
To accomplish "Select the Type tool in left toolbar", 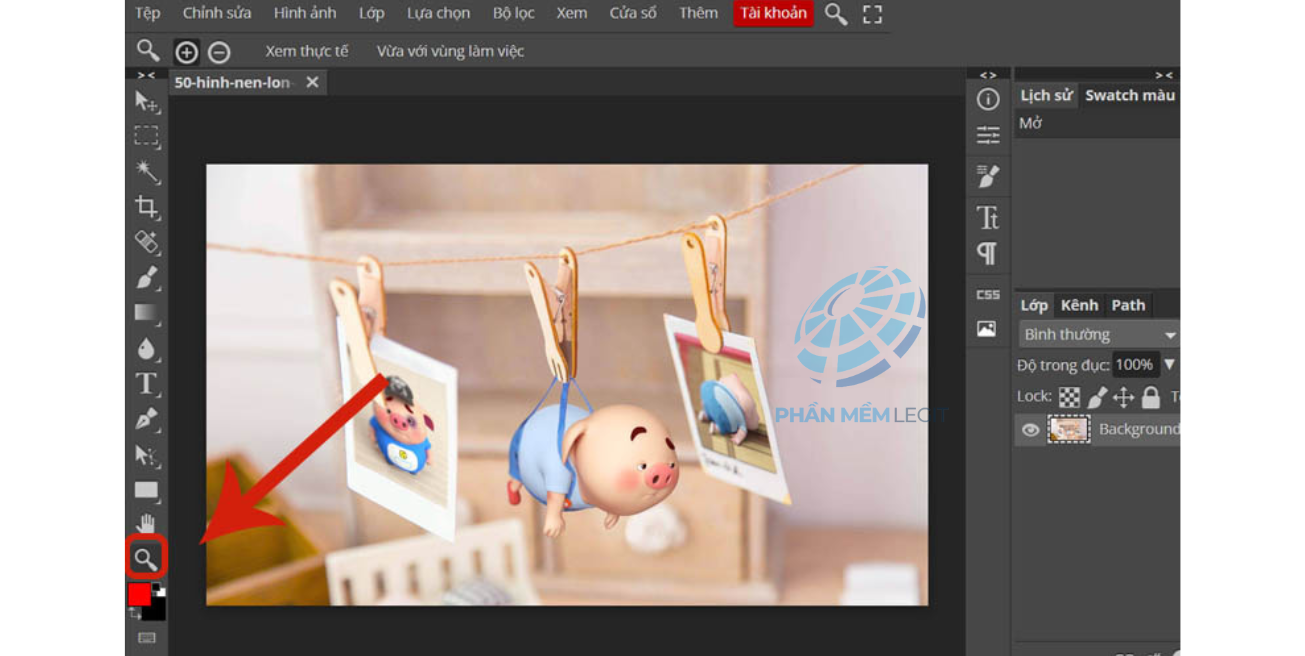I will tap(146, 384).
